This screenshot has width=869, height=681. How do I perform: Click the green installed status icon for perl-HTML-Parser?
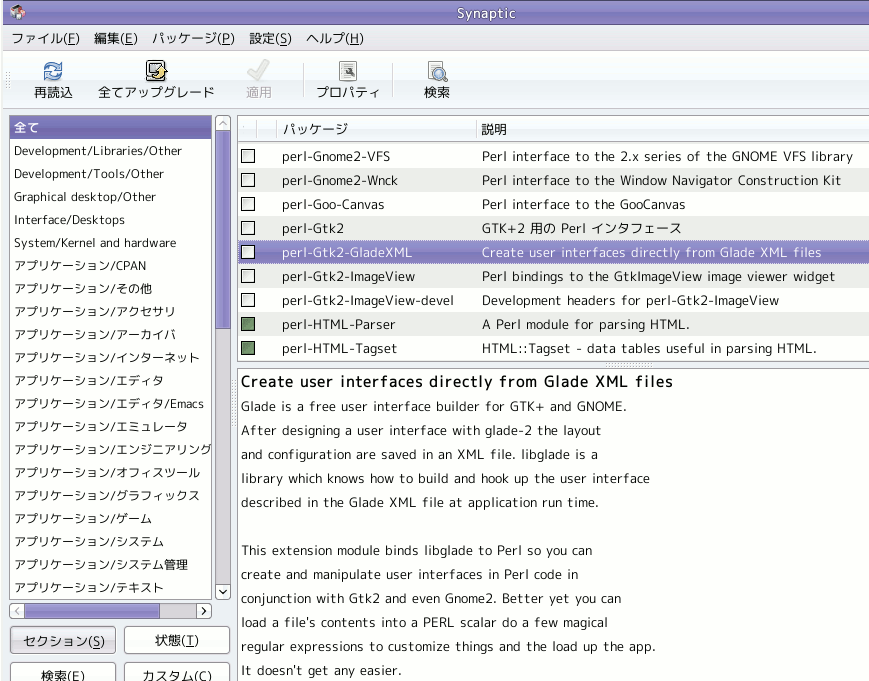coord(248,324)
